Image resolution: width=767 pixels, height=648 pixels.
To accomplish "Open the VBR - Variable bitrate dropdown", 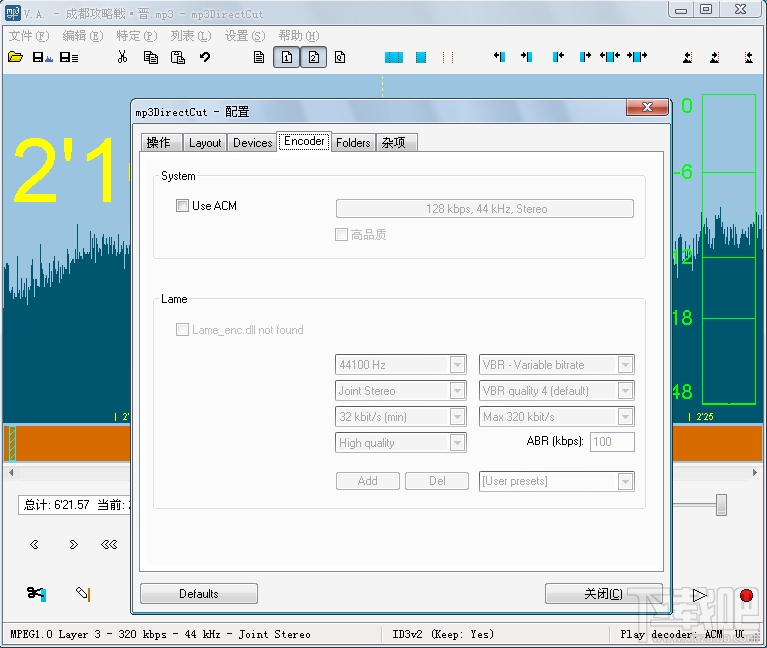I will pos(557,365).
